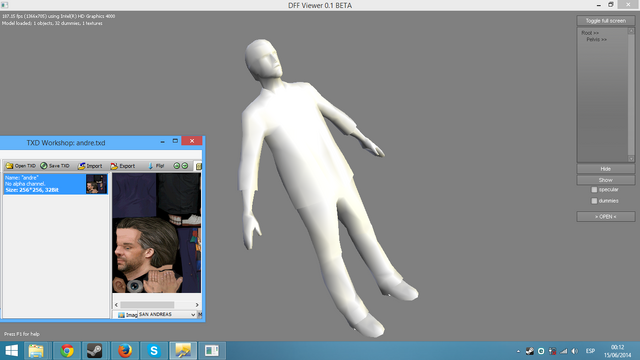
Task: Click the "Press F1 for help" status text
Action: pyautogui.click(x=22, y=334)
